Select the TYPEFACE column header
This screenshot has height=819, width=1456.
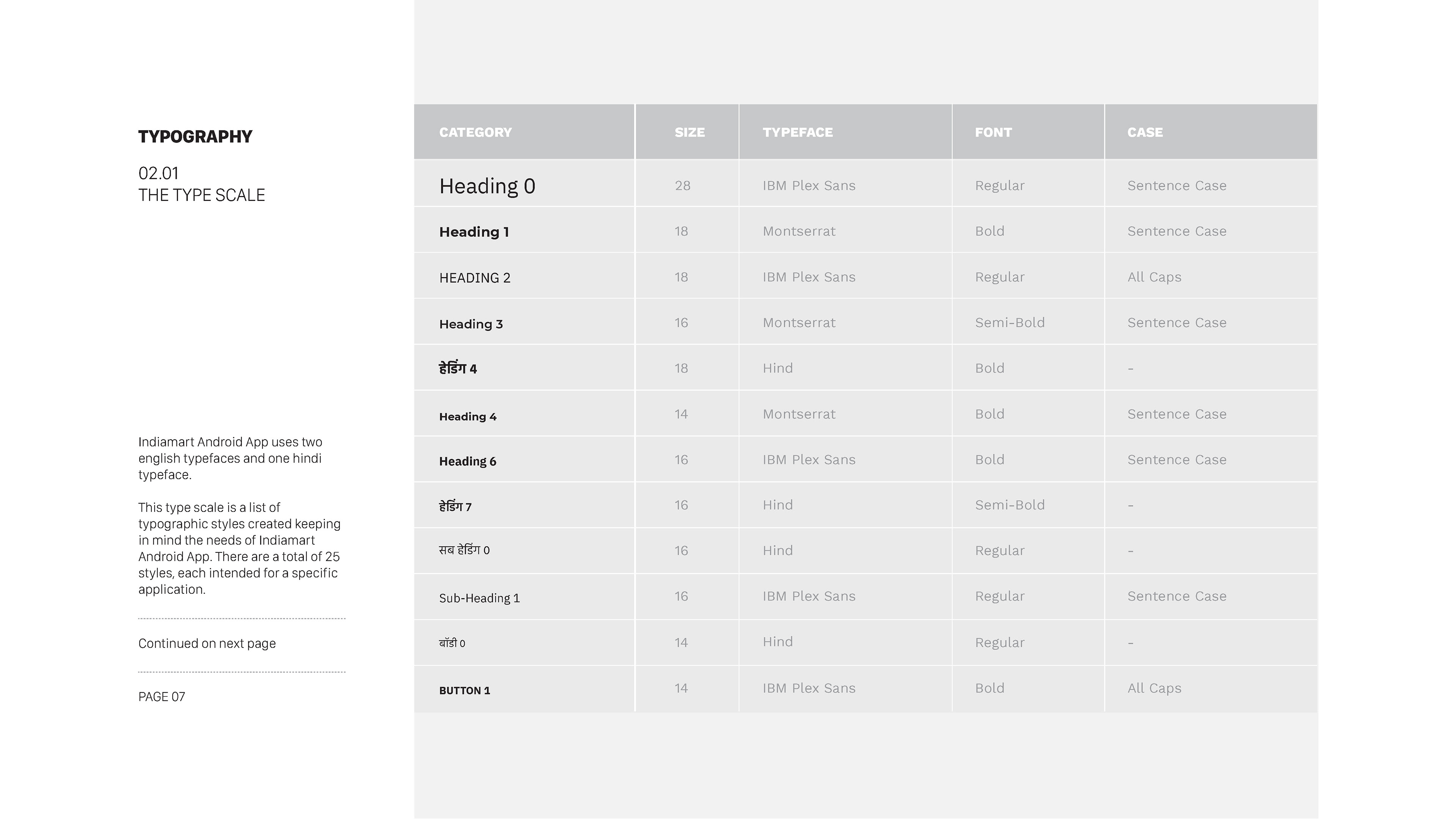(x=797, y=132)
